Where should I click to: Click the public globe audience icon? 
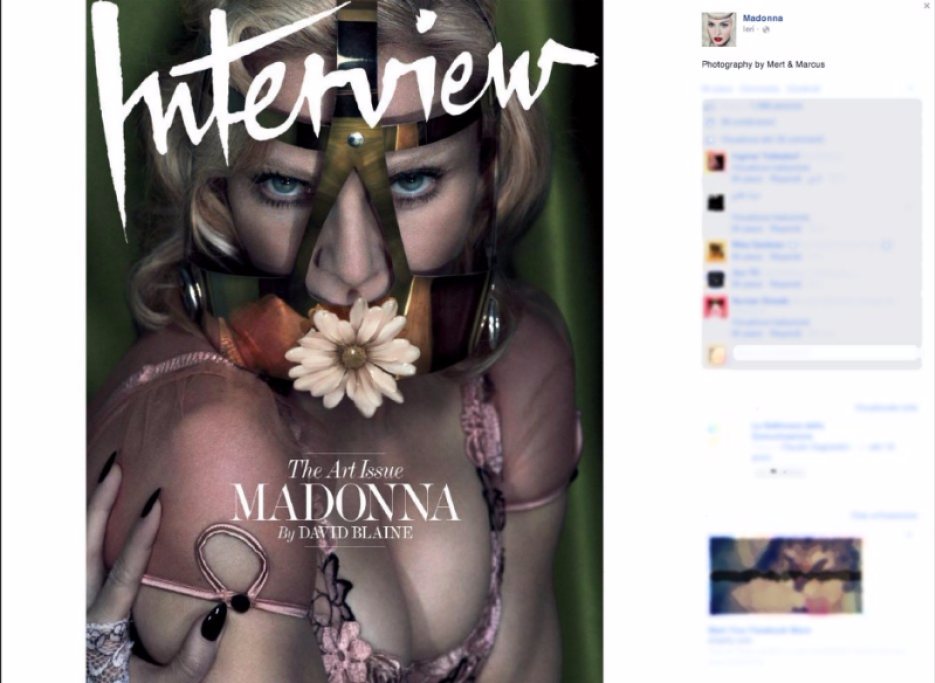[x=766, y=29]
